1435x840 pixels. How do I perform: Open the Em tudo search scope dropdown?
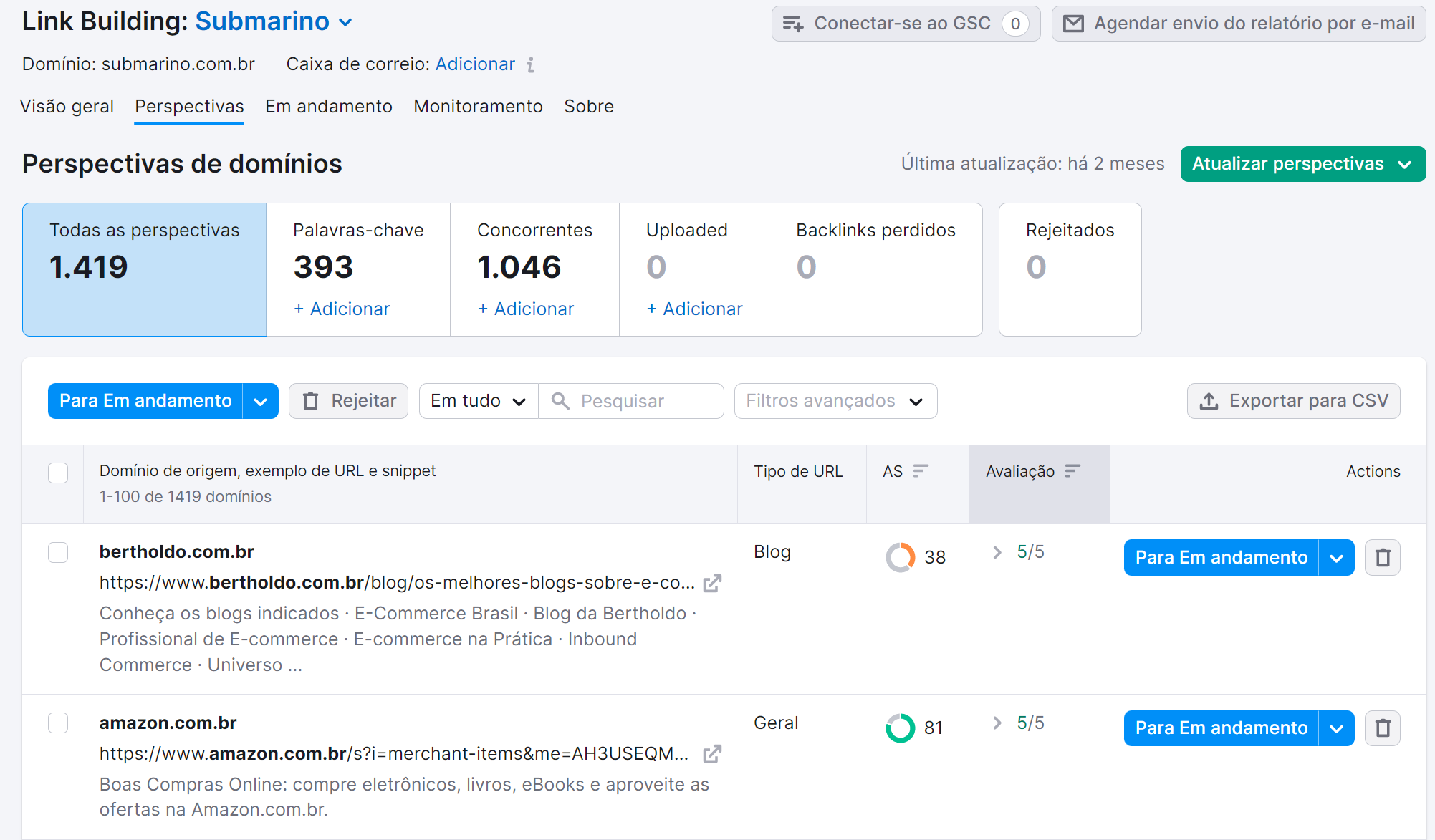point(479,401)
